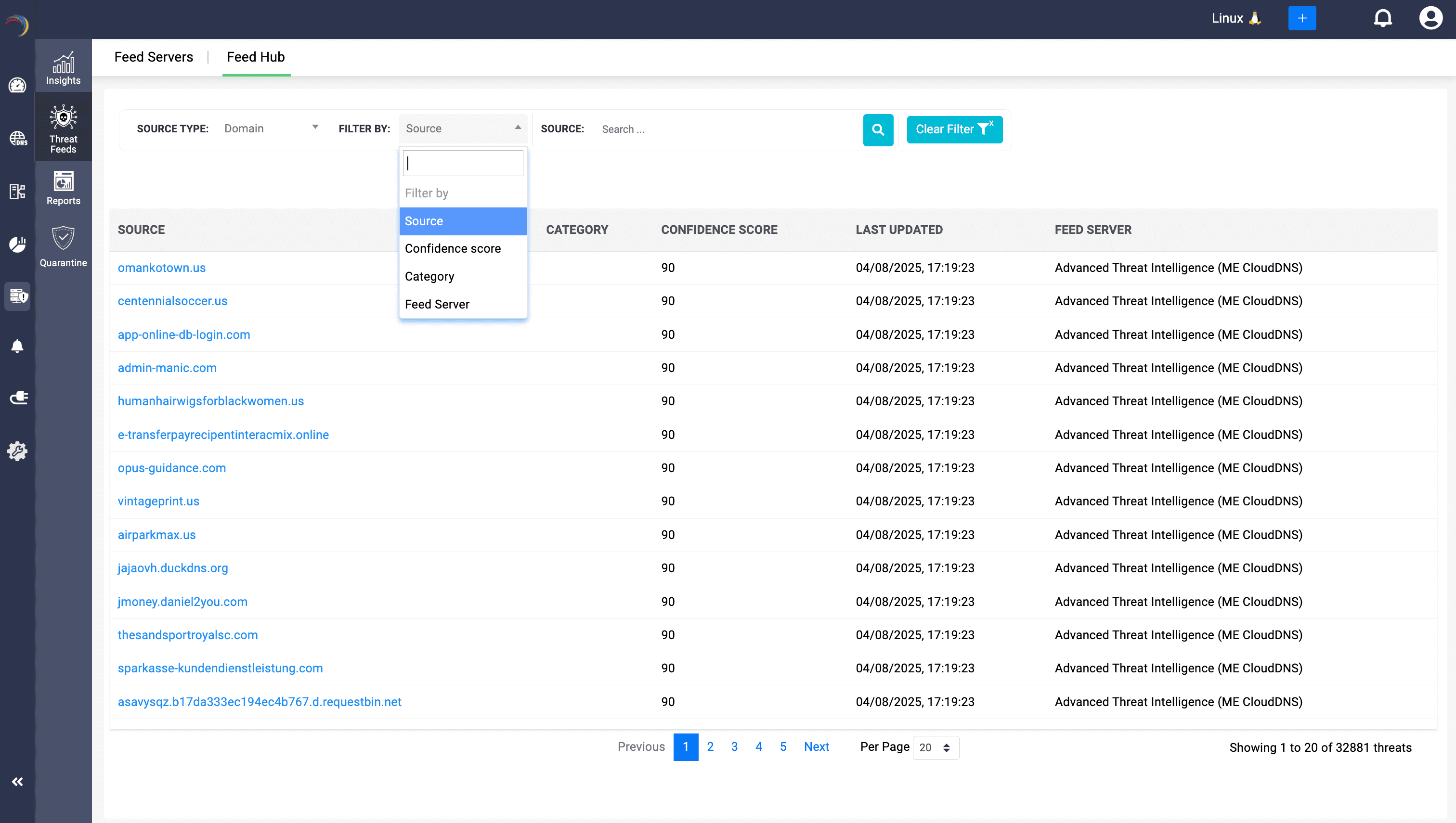Switch to the Feed Servers tab
The height and width of the screenshot is (823, 1456).
[x=154, y=56]
